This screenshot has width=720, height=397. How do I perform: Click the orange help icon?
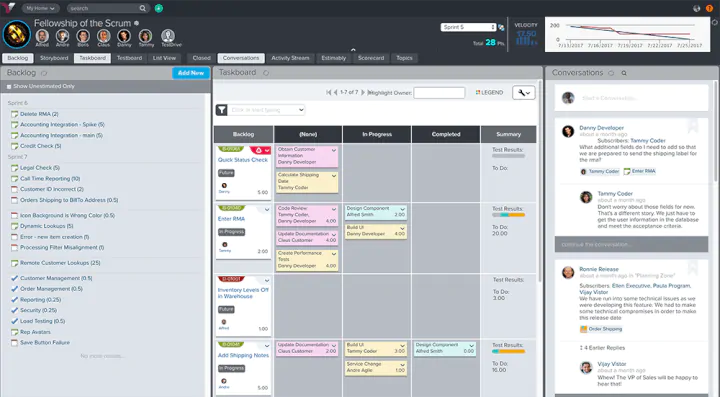click(x=709, y=8)
